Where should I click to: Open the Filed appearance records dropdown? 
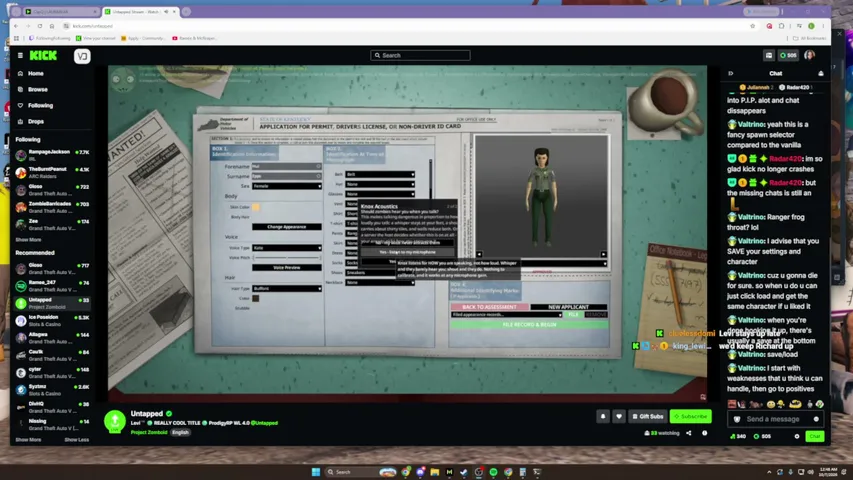pyautogui.click(x=506, y=315)
